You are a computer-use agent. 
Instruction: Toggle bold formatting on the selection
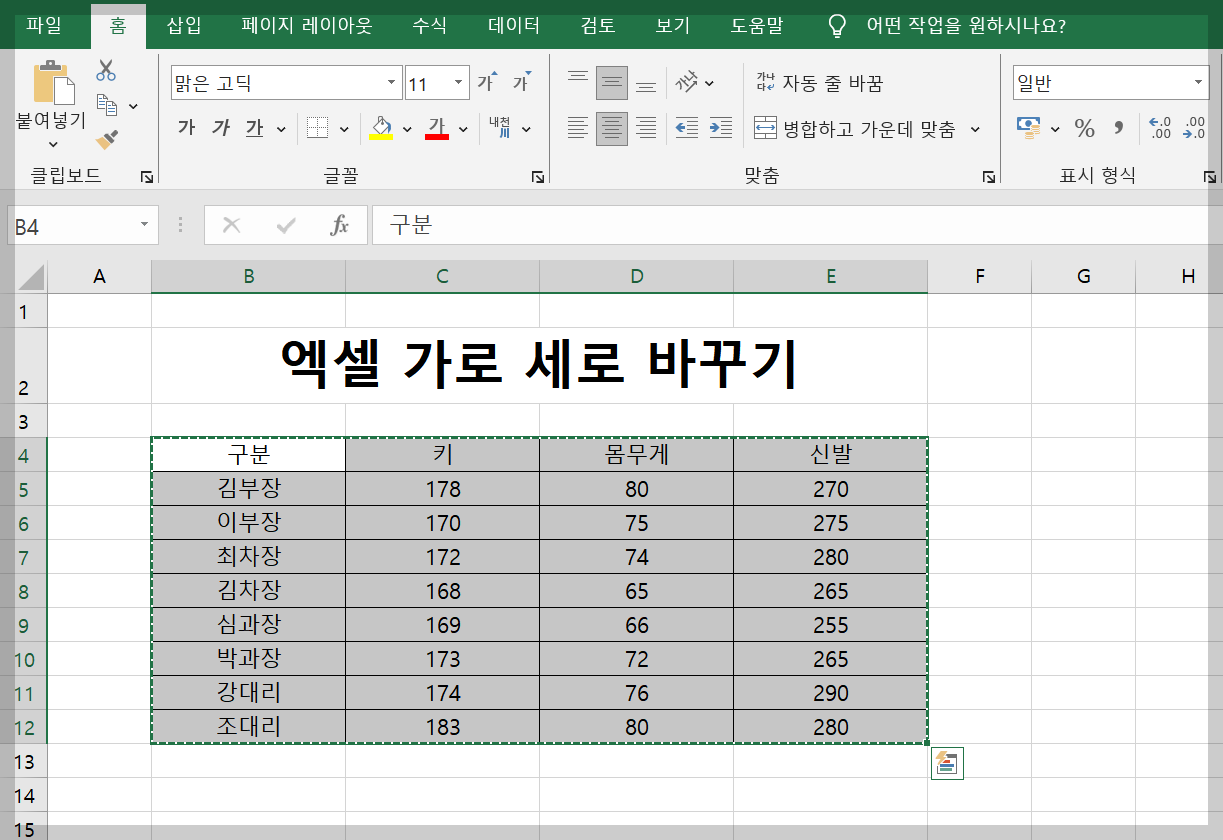[185, 128]
